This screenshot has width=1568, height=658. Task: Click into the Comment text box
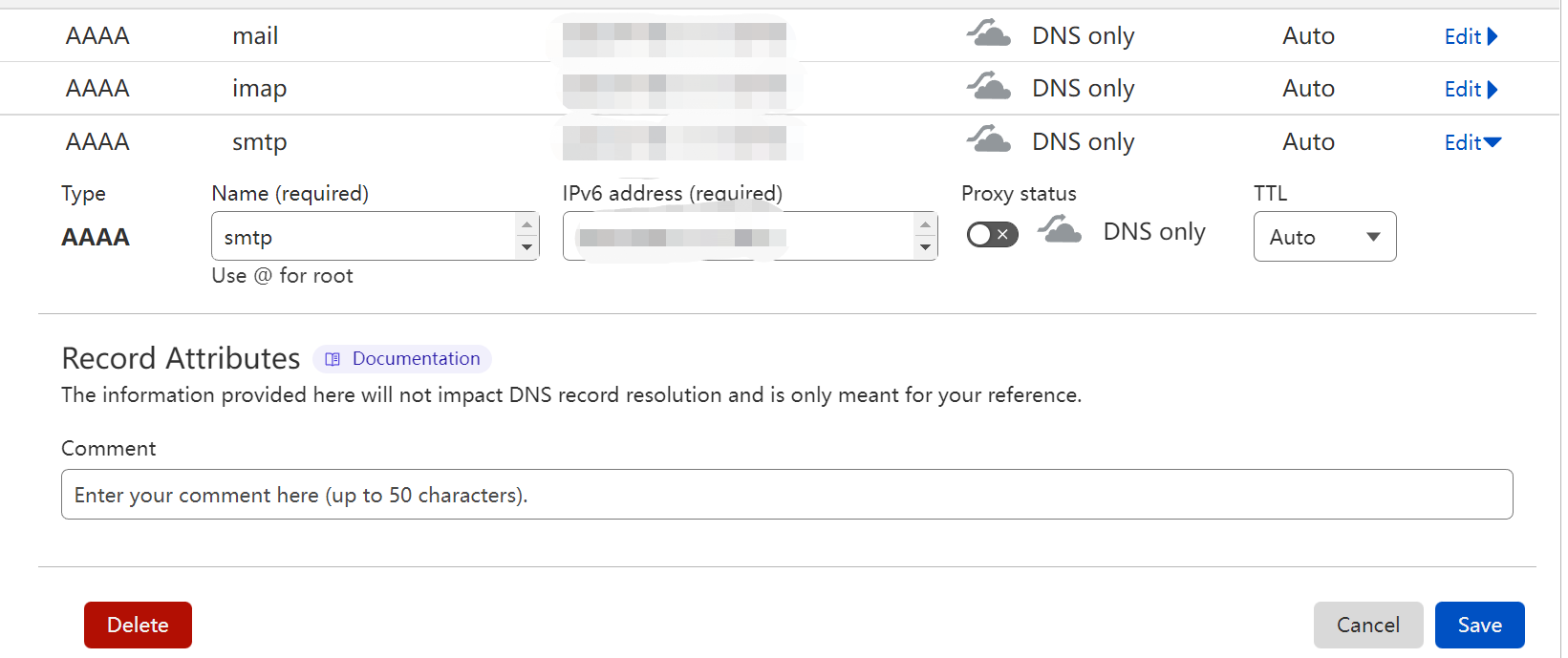pos(786,495)
